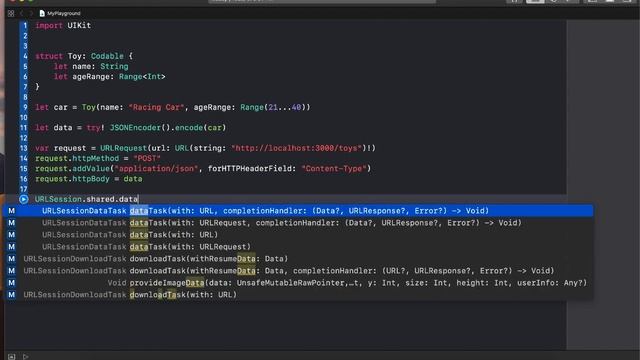The width and height of the screenshot is (640, 360).
Task: Pick the dataTask(with: URLRequest) suggestion
Action: coord(298,247)
